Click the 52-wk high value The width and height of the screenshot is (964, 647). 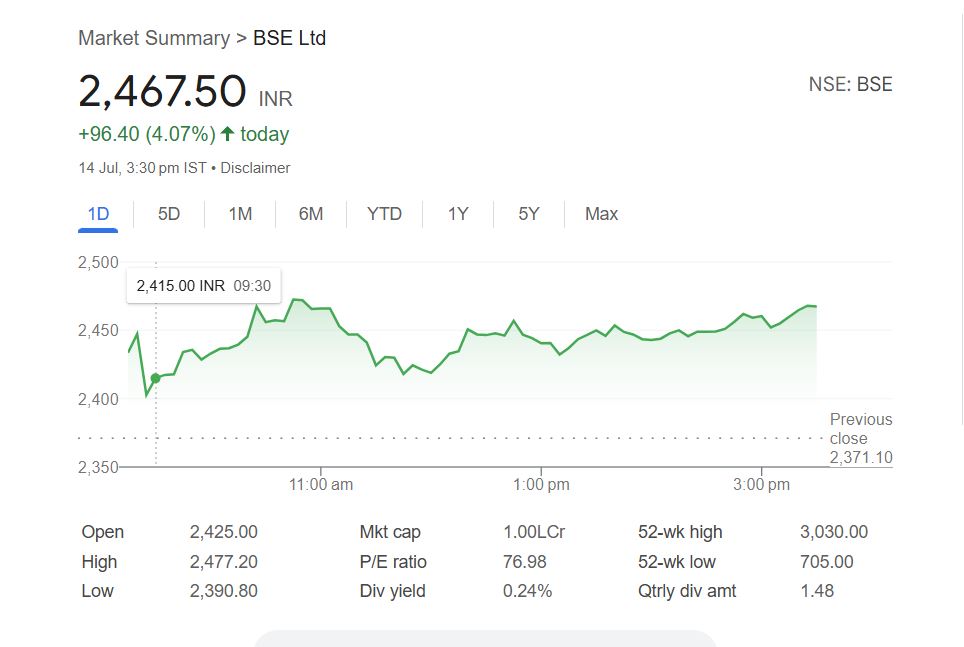click(x=834, y=532)
